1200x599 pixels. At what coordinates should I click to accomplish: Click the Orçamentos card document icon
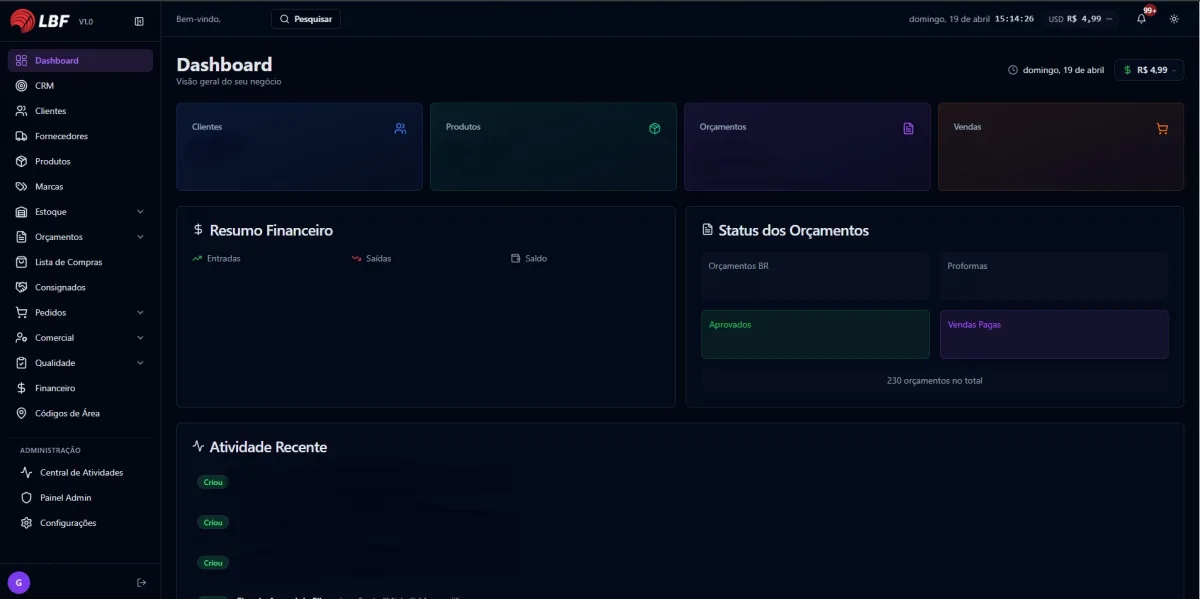tap(908, 128)
